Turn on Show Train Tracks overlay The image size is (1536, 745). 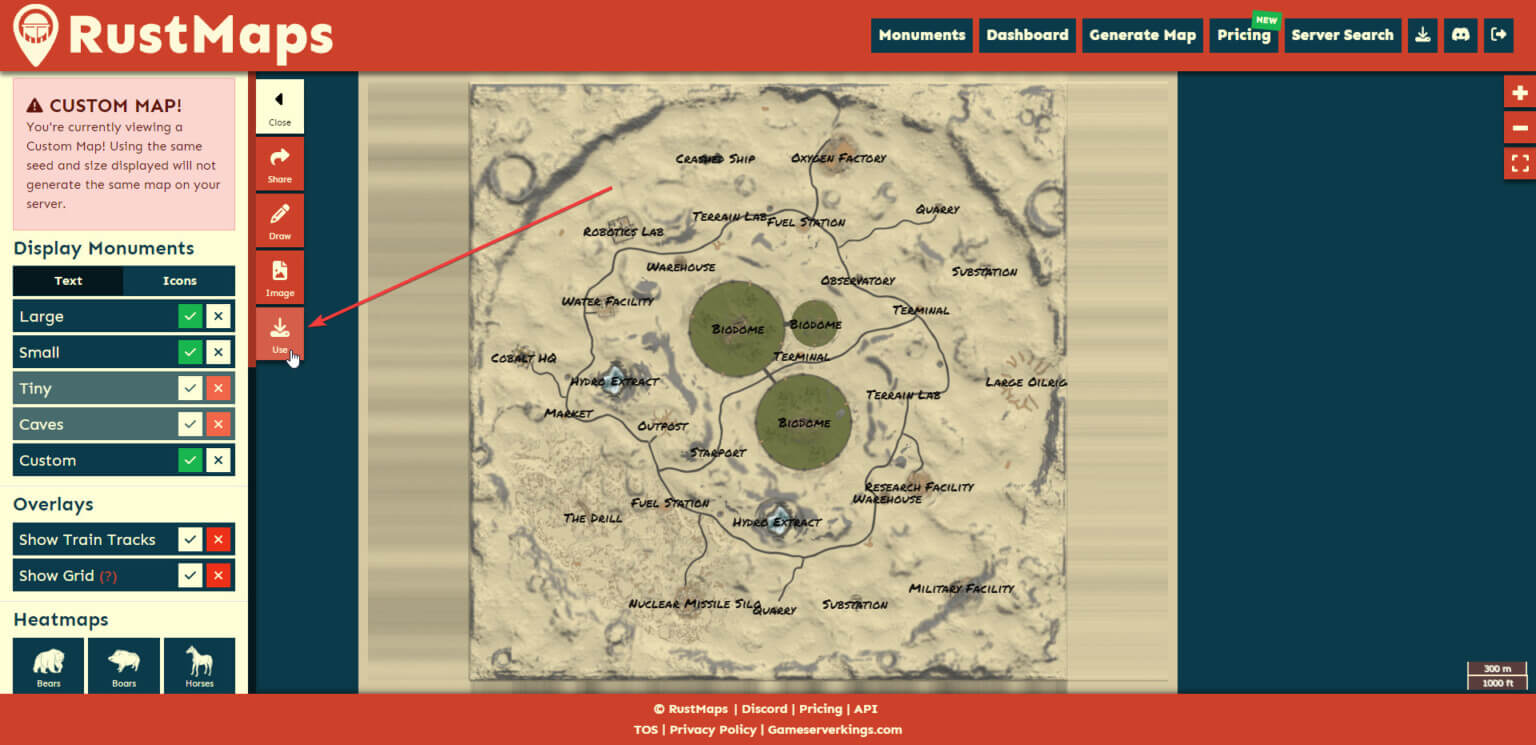[190, 540]
